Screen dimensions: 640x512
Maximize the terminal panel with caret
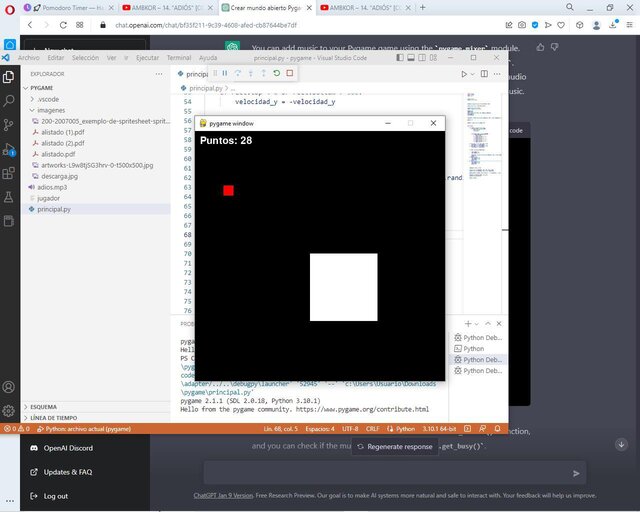point(488,323)
